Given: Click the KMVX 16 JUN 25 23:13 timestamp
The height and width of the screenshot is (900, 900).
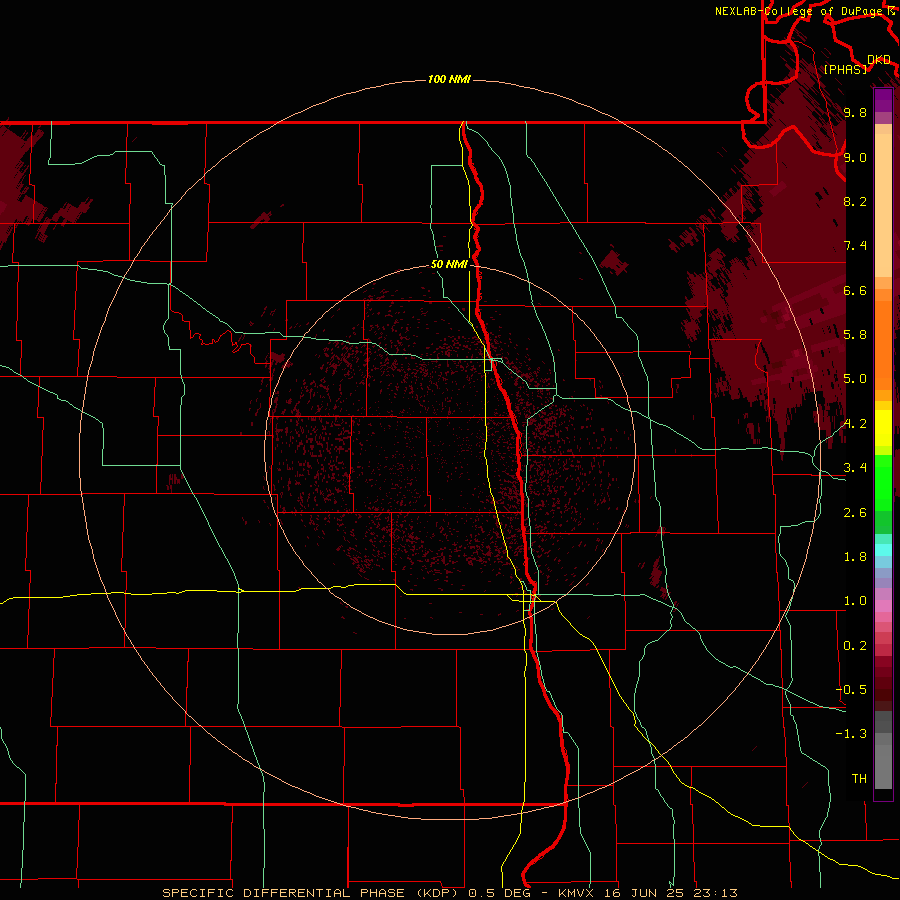Looking at the screenshot, I should [x=647, y=893].
